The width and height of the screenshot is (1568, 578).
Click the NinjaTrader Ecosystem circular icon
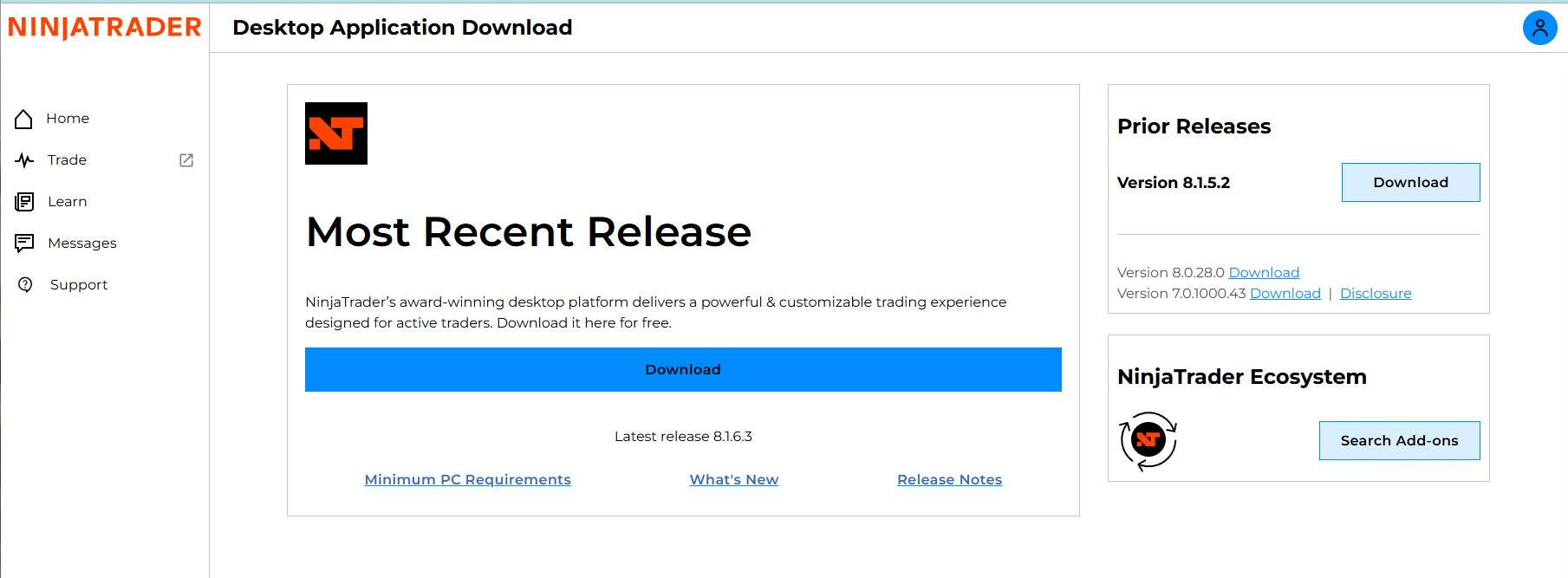(x=1148, y=441)
